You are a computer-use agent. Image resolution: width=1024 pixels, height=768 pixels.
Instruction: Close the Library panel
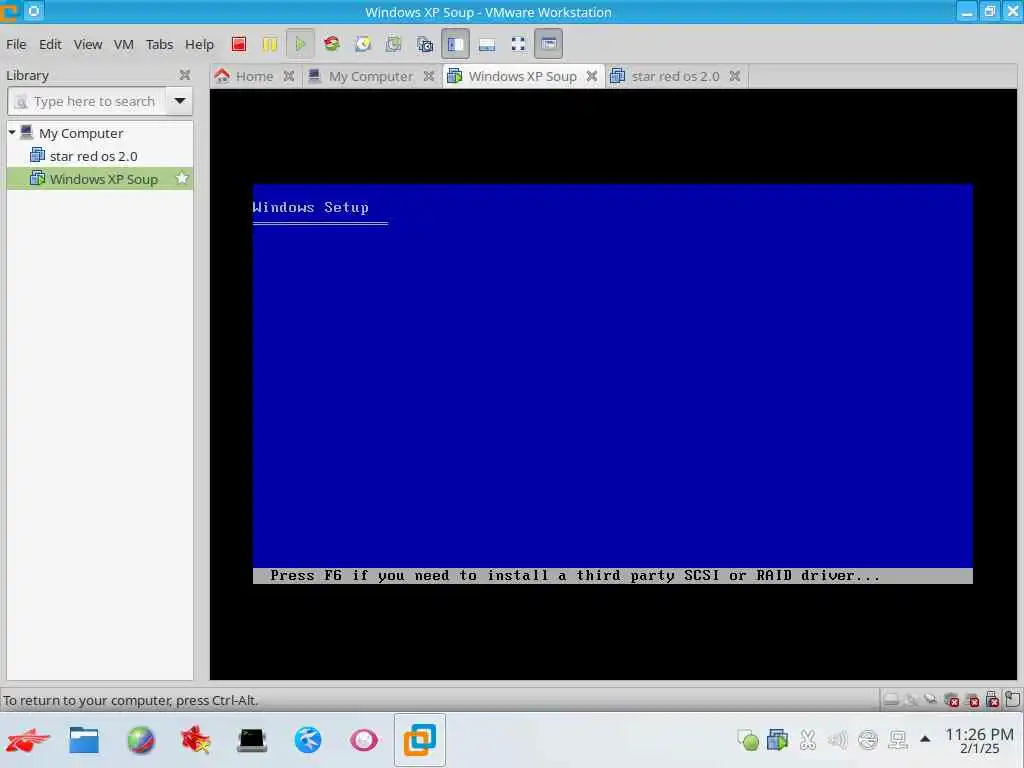185,75
